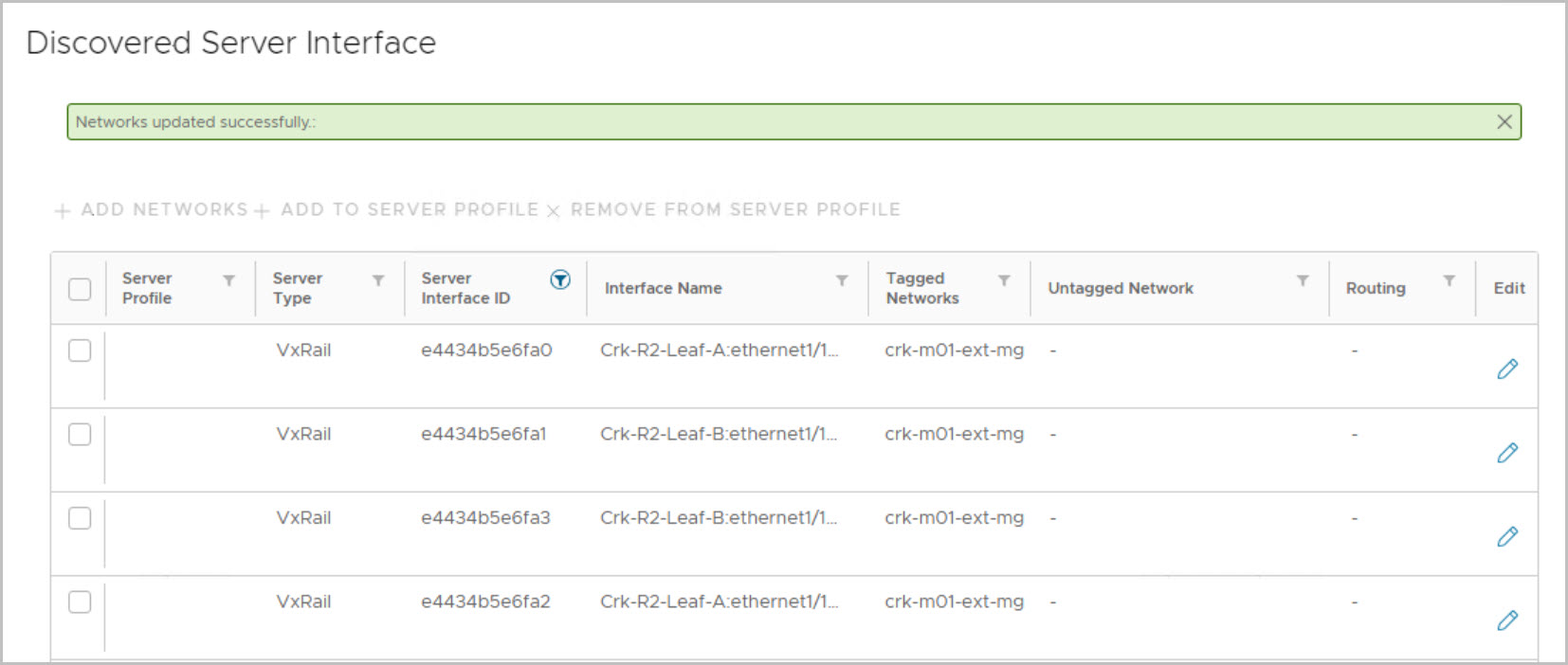Click the crk-m01-ext-mg cell in the last row
The height and width of the screenshot is (665, 1568).
click(x=954, y=602)
